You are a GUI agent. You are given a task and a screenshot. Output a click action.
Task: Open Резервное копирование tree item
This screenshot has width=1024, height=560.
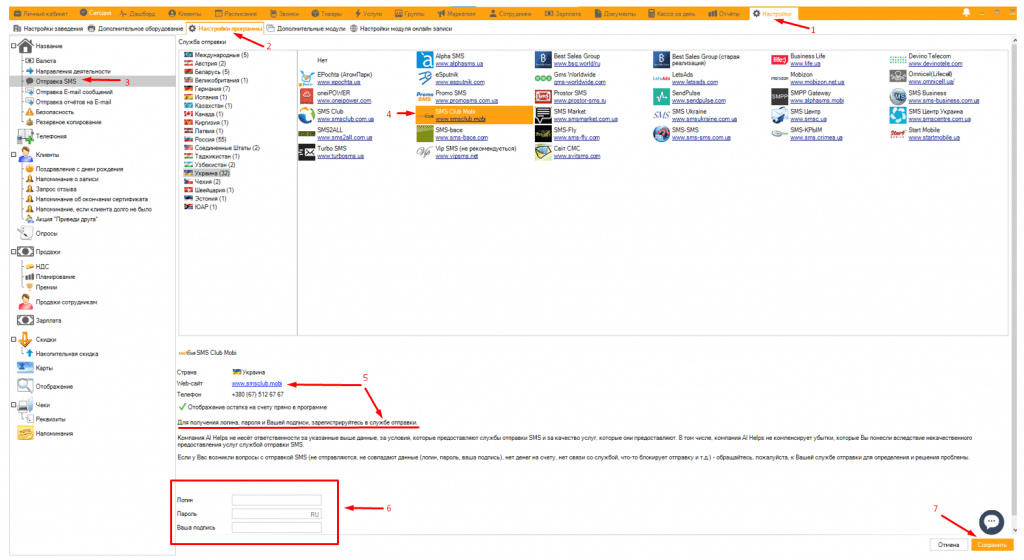pyautogui.click(x=63, y=122)
